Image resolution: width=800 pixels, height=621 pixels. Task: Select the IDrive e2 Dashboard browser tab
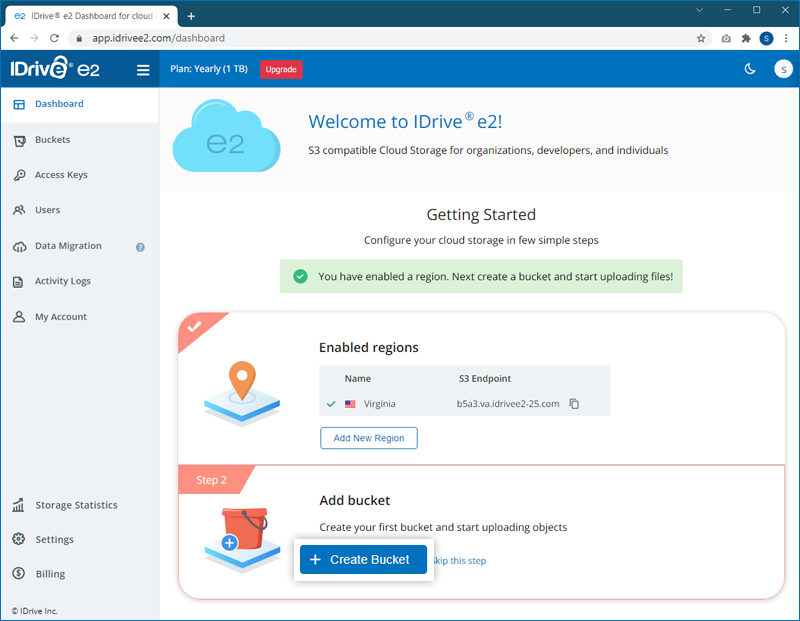[91, 16]
